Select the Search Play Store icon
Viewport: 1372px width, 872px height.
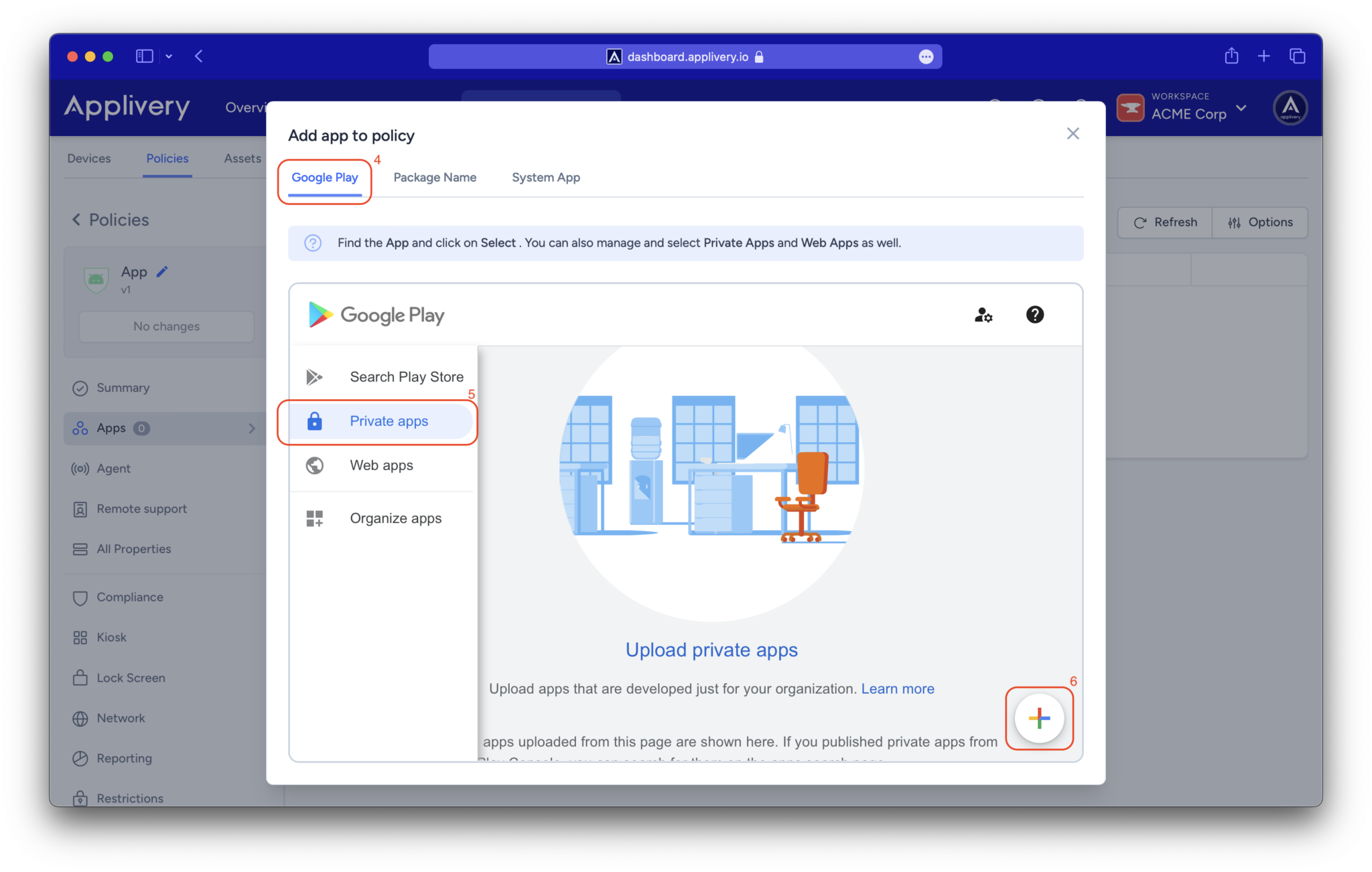[314, 376]
